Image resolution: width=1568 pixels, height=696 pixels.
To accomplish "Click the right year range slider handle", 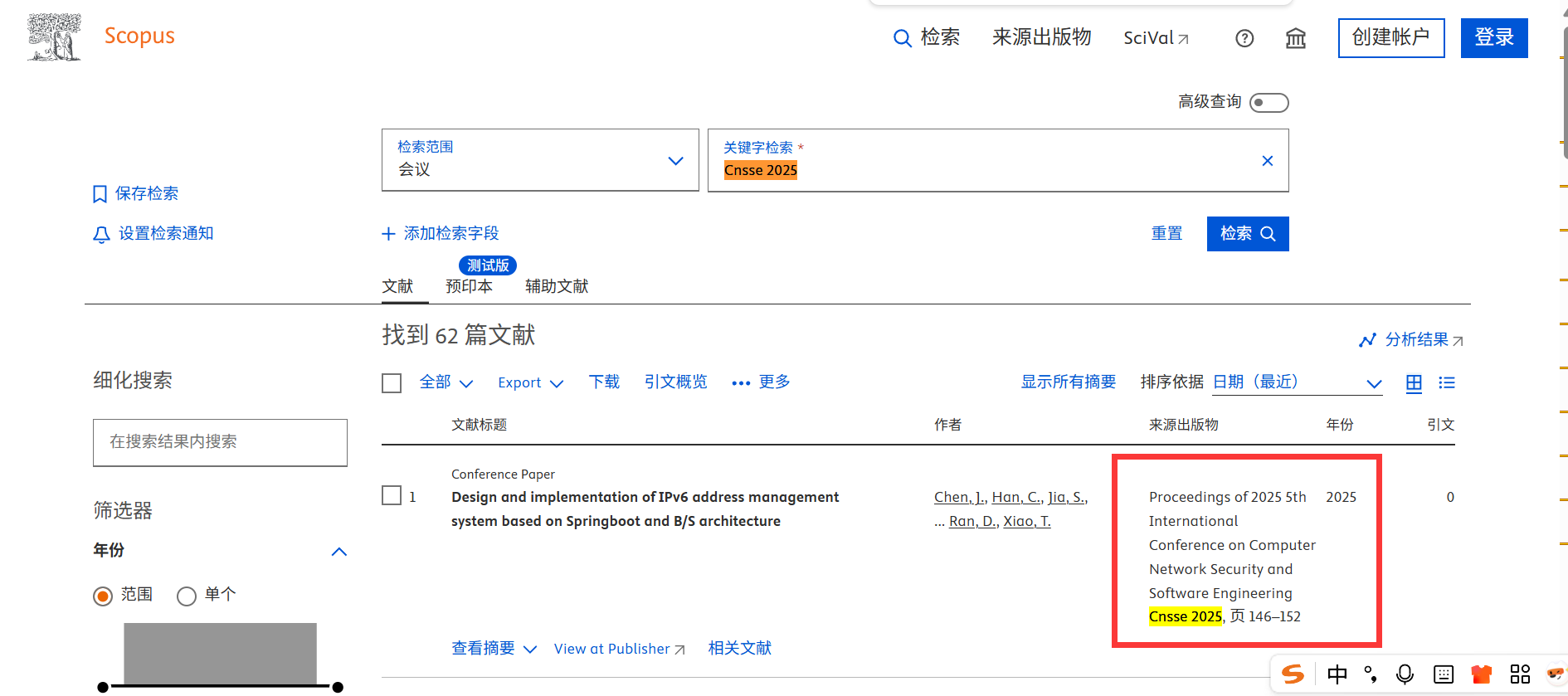I will tap(338, 687).
